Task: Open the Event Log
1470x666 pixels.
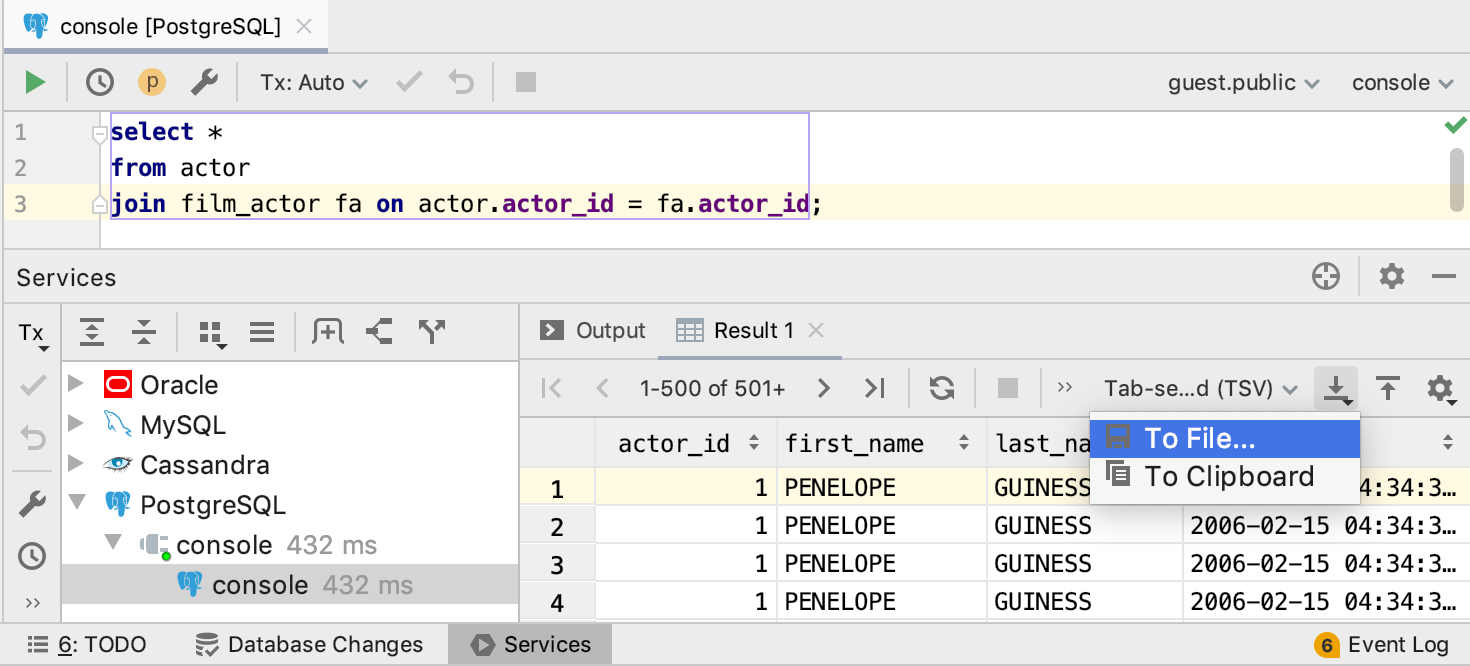Action: click(x=1383, y=645)
